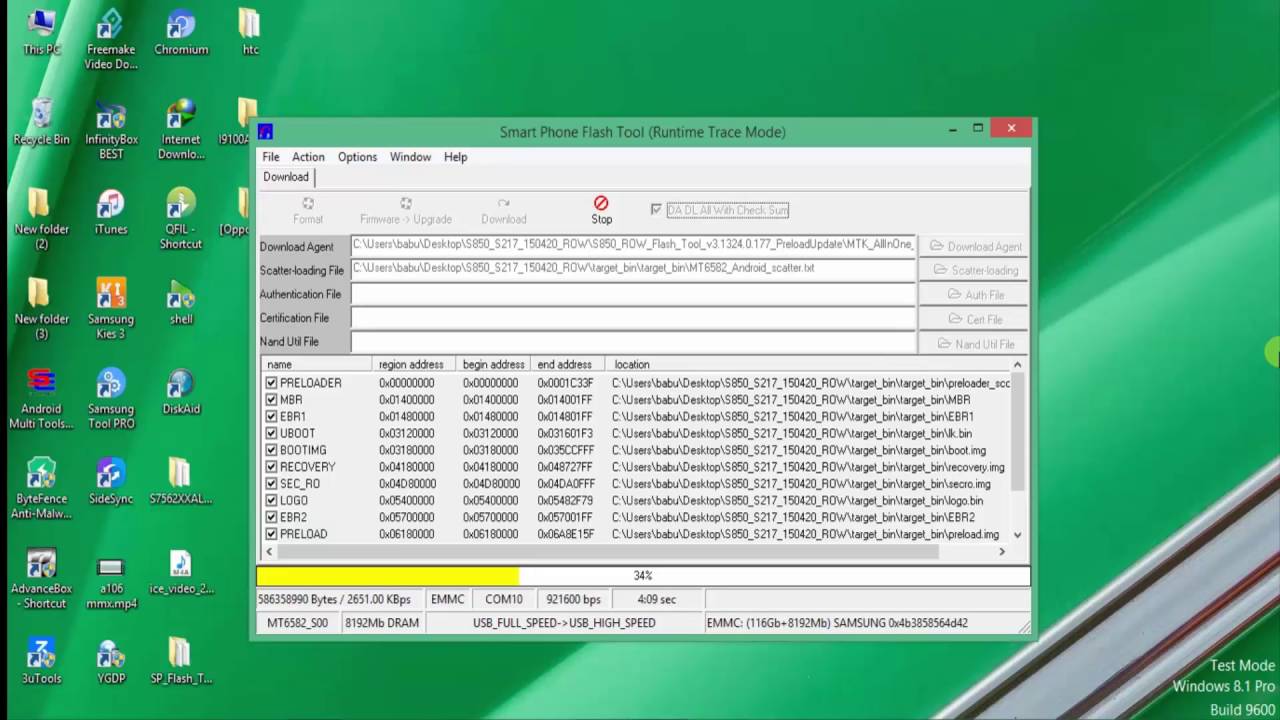This screenshot has height=720, width=1280.
Task: Click the Cert File button
Action: click(974, 319)
